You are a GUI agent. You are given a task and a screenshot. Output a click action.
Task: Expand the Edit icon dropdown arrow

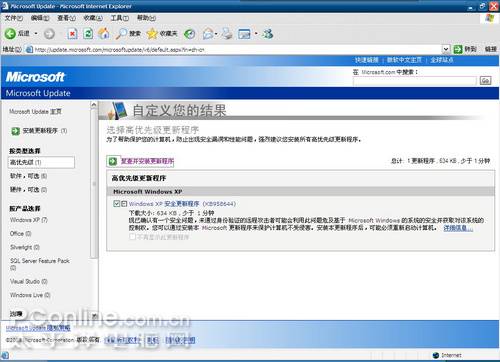[256, 34]
